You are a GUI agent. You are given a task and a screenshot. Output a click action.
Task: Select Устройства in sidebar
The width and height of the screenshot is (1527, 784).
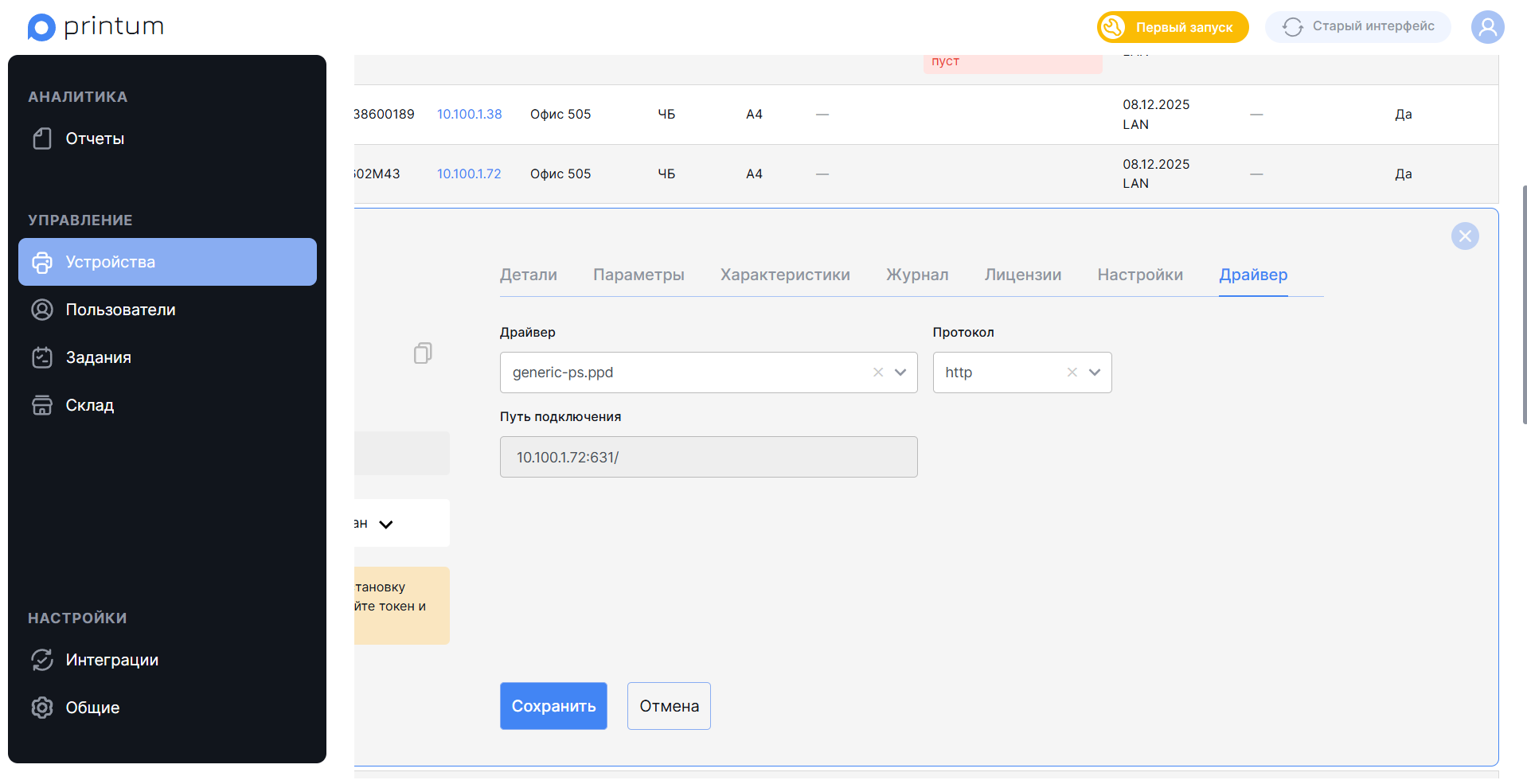click(167, 262)
